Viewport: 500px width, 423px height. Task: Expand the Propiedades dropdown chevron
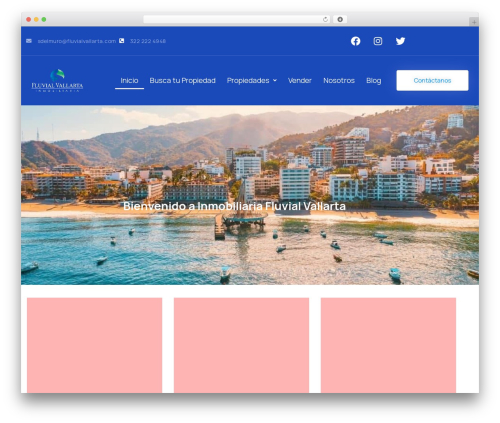click(x=275, y=80)
